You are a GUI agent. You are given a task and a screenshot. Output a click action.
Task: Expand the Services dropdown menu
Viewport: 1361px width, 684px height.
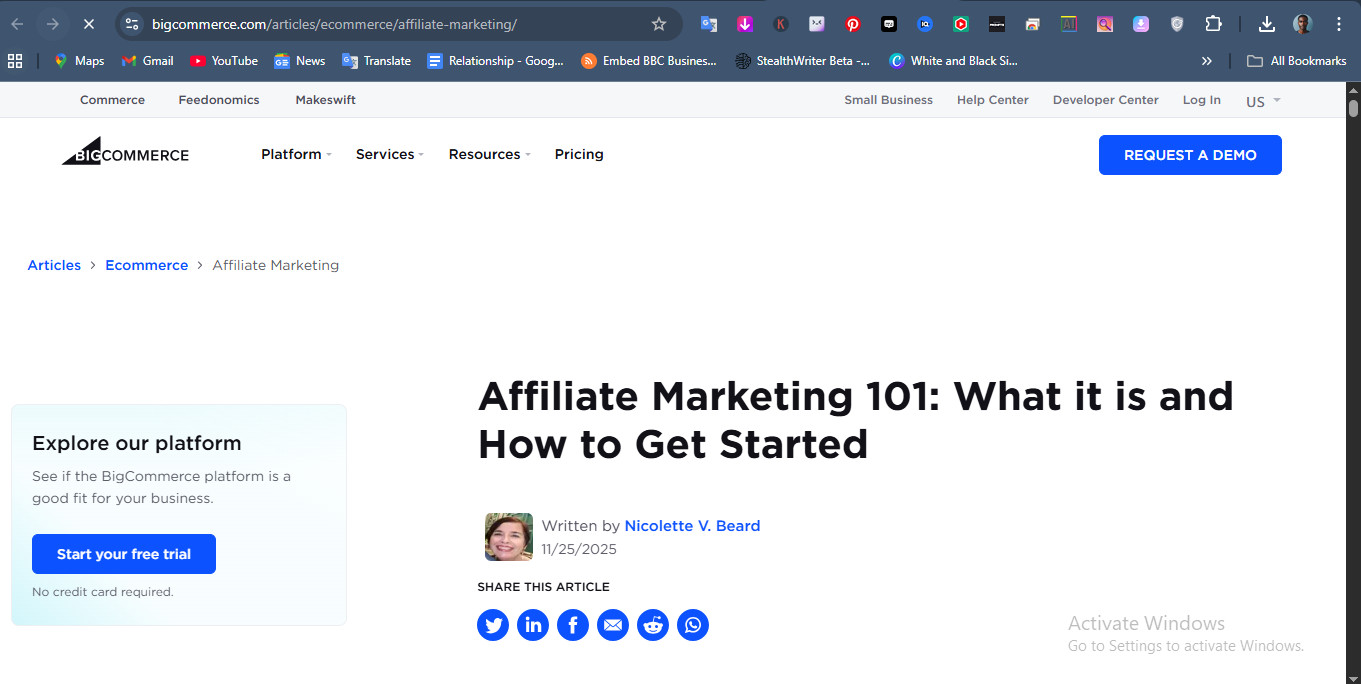389,154
